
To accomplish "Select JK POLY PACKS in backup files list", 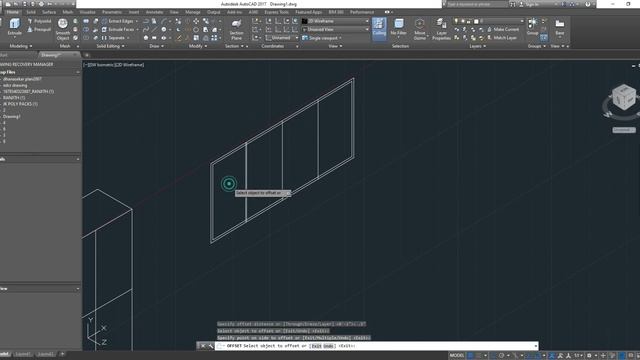I will pos(20,104).
